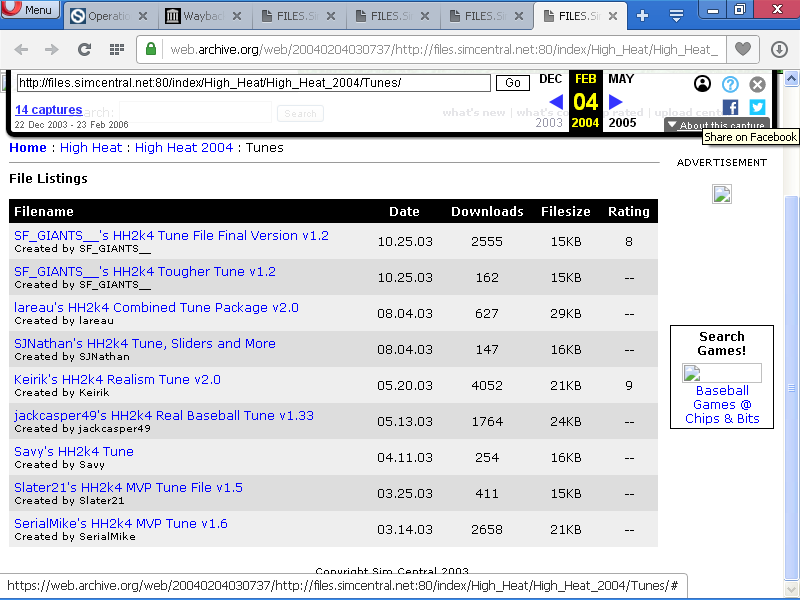Switch to the Wayback tab
The image size is (800, 600).
(195, 16)
